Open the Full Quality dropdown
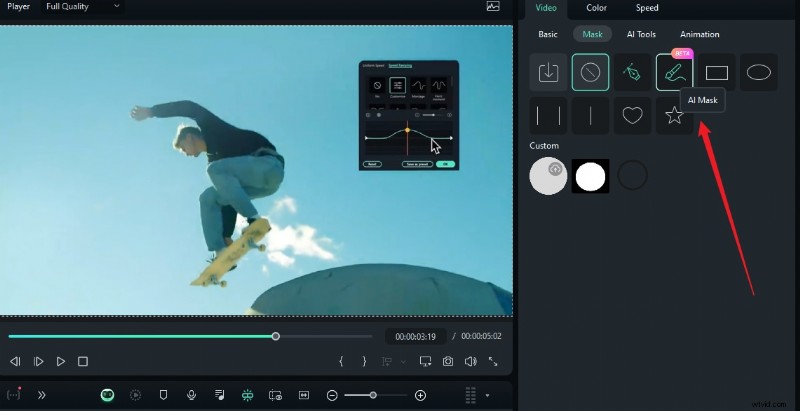 82,6
